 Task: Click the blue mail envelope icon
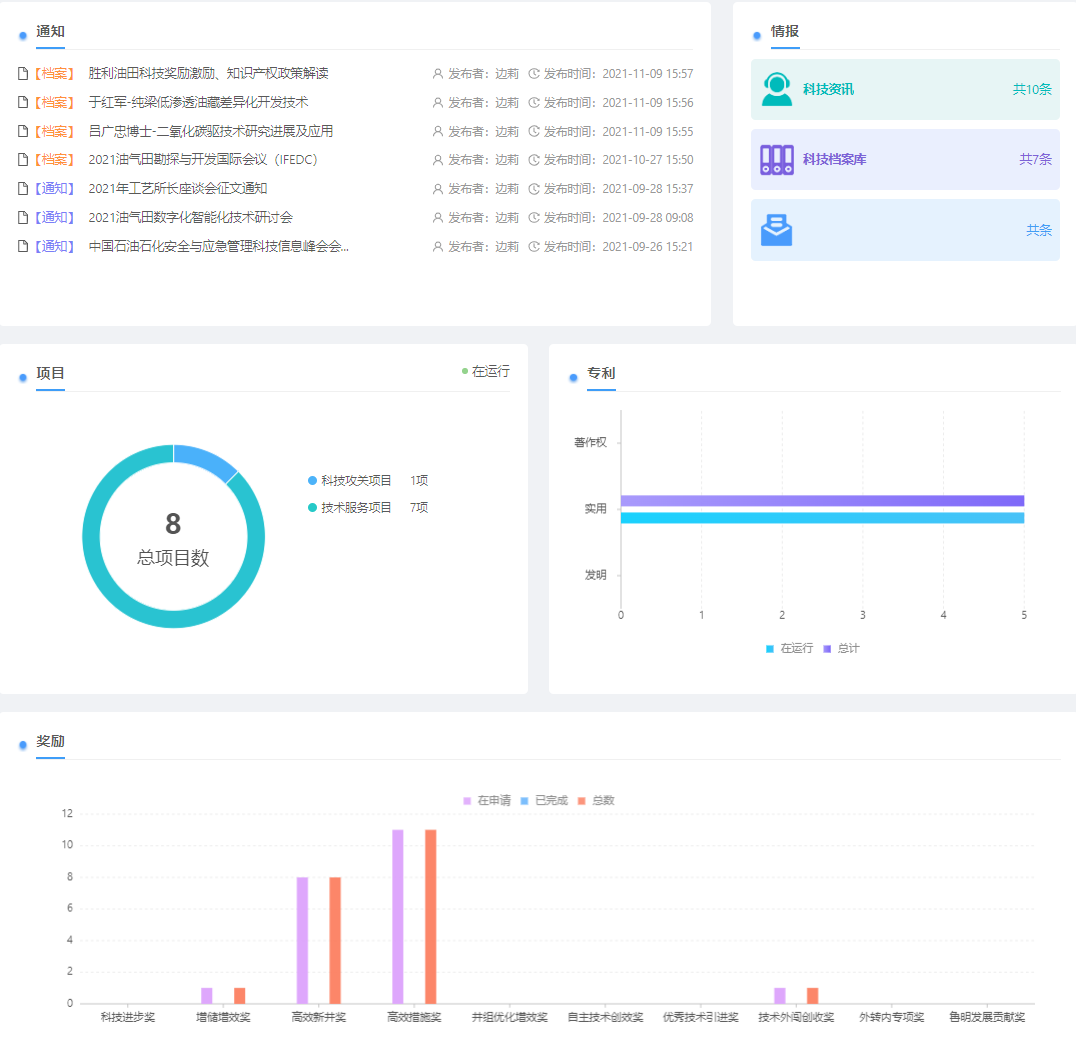(x=776, y=230)
